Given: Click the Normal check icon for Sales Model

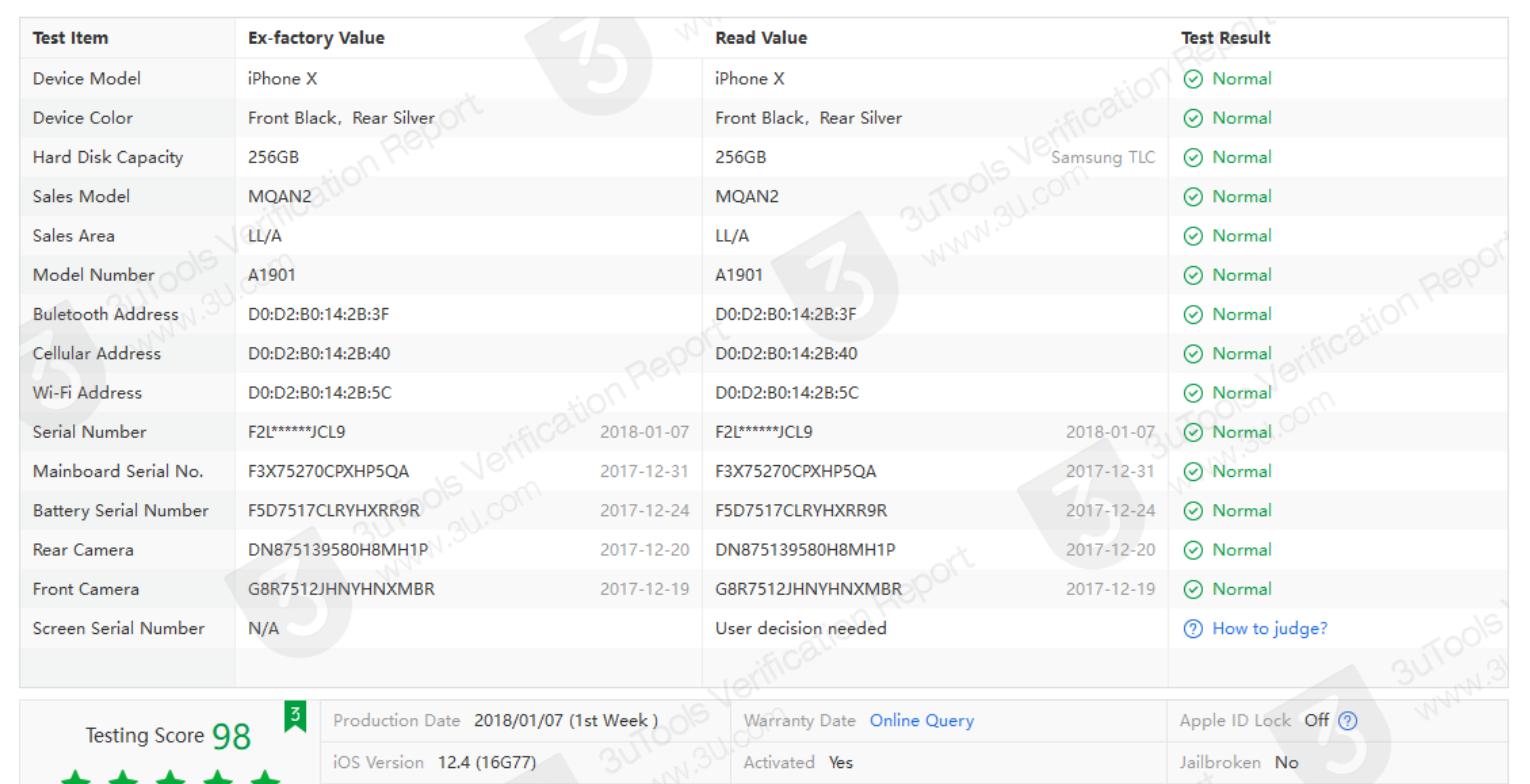Looking at the screenshot, I should [x=1192, y=197].
